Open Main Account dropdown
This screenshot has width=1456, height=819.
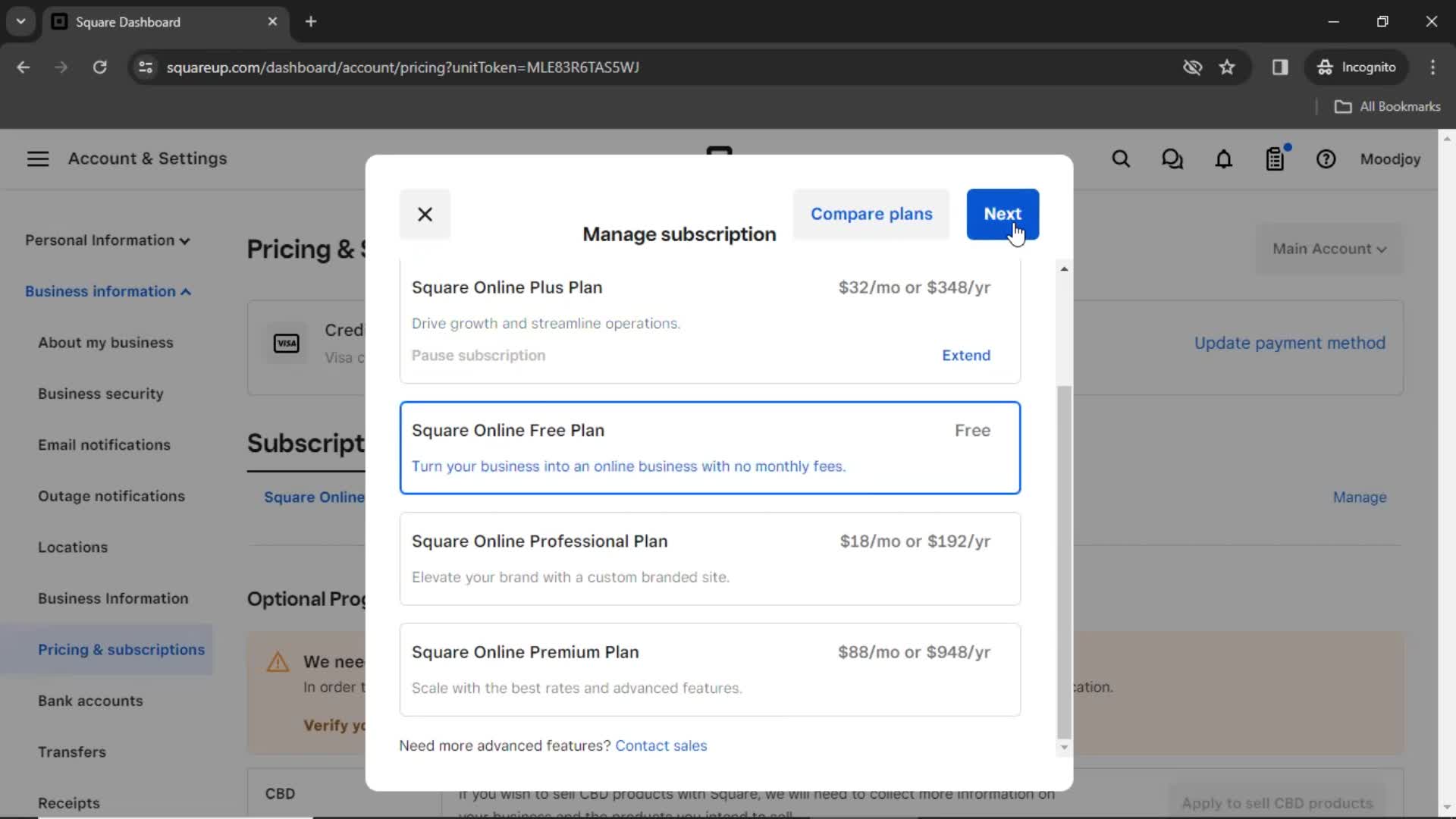[x=1329, y=249]
